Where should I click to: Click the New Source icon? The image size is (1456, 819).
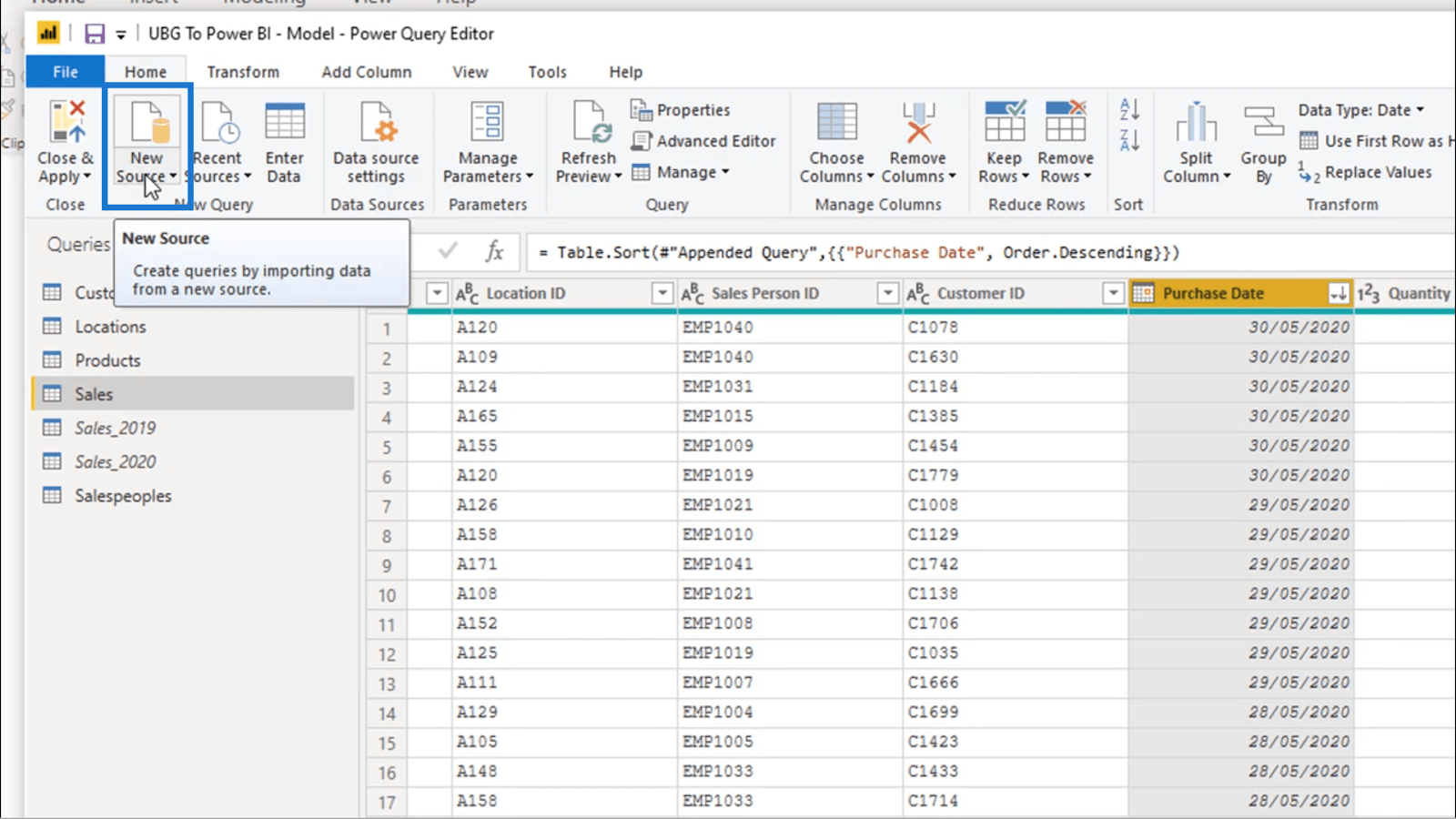point(149,122)
